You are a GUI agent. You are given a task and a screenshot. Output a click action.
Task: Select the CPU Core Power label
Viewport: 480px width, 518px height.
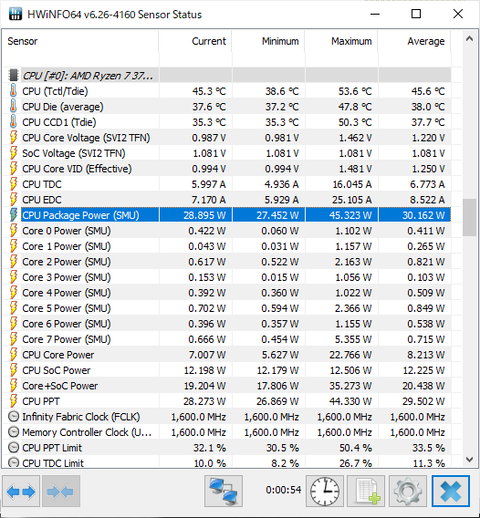tap(58, 355)
